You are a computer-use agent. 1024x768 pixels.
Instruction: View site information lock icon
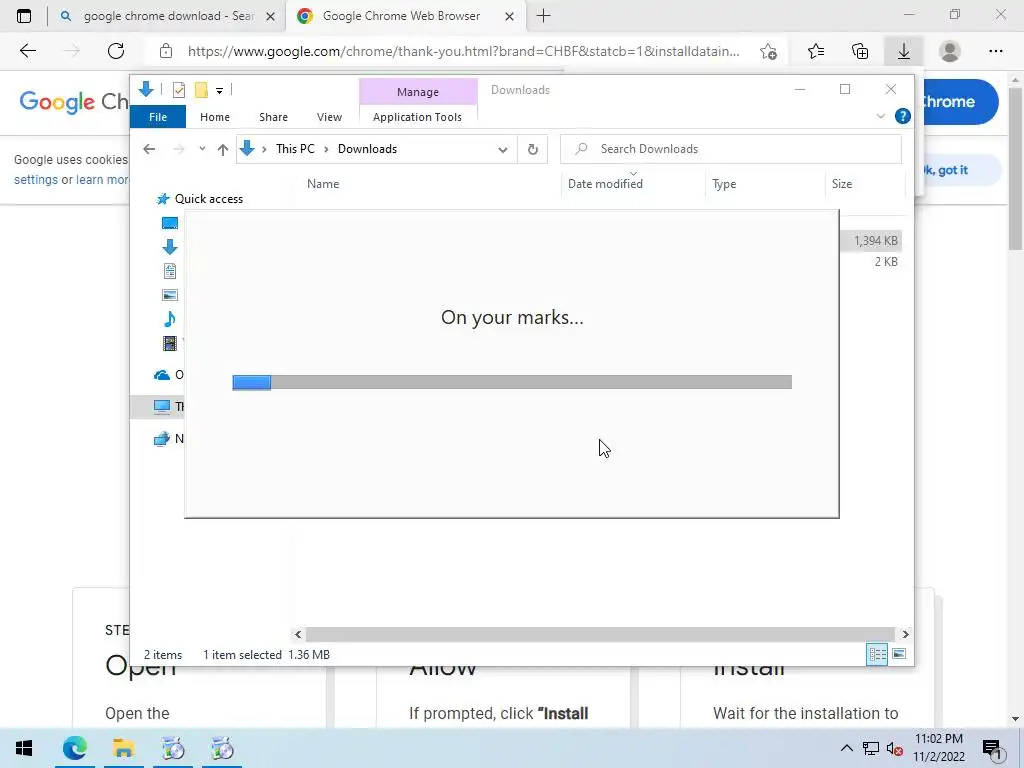pyautogui.click(x=166, y=51)
